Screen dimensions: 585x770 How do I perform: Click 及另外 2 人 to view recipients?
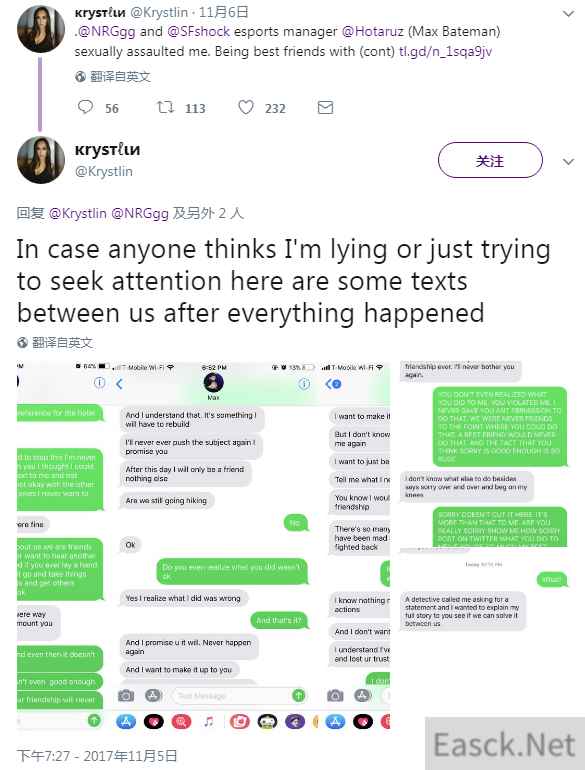[208, 213]
